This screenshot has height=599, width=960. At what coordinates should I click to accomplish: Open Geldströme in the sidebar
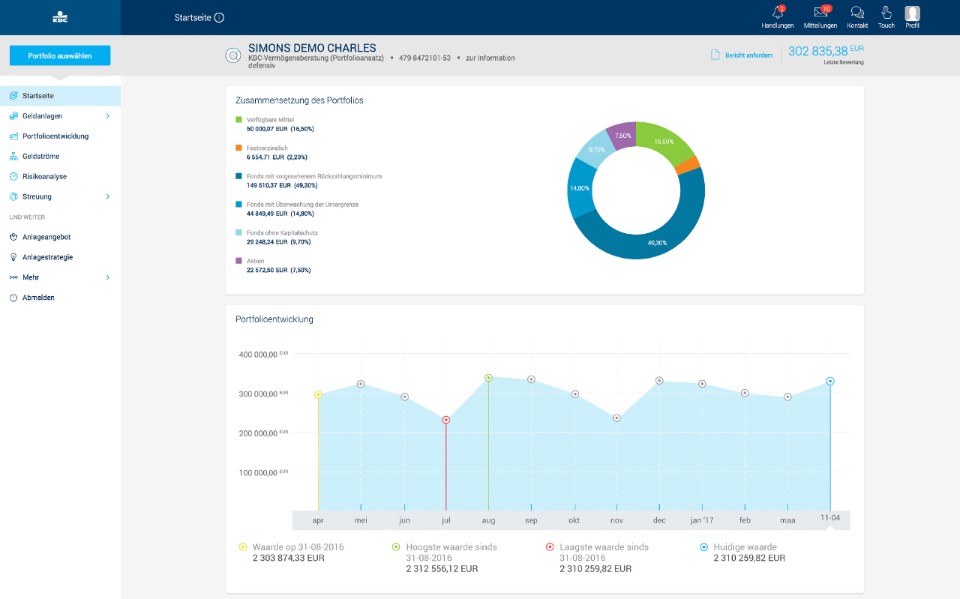click(60, 156)
